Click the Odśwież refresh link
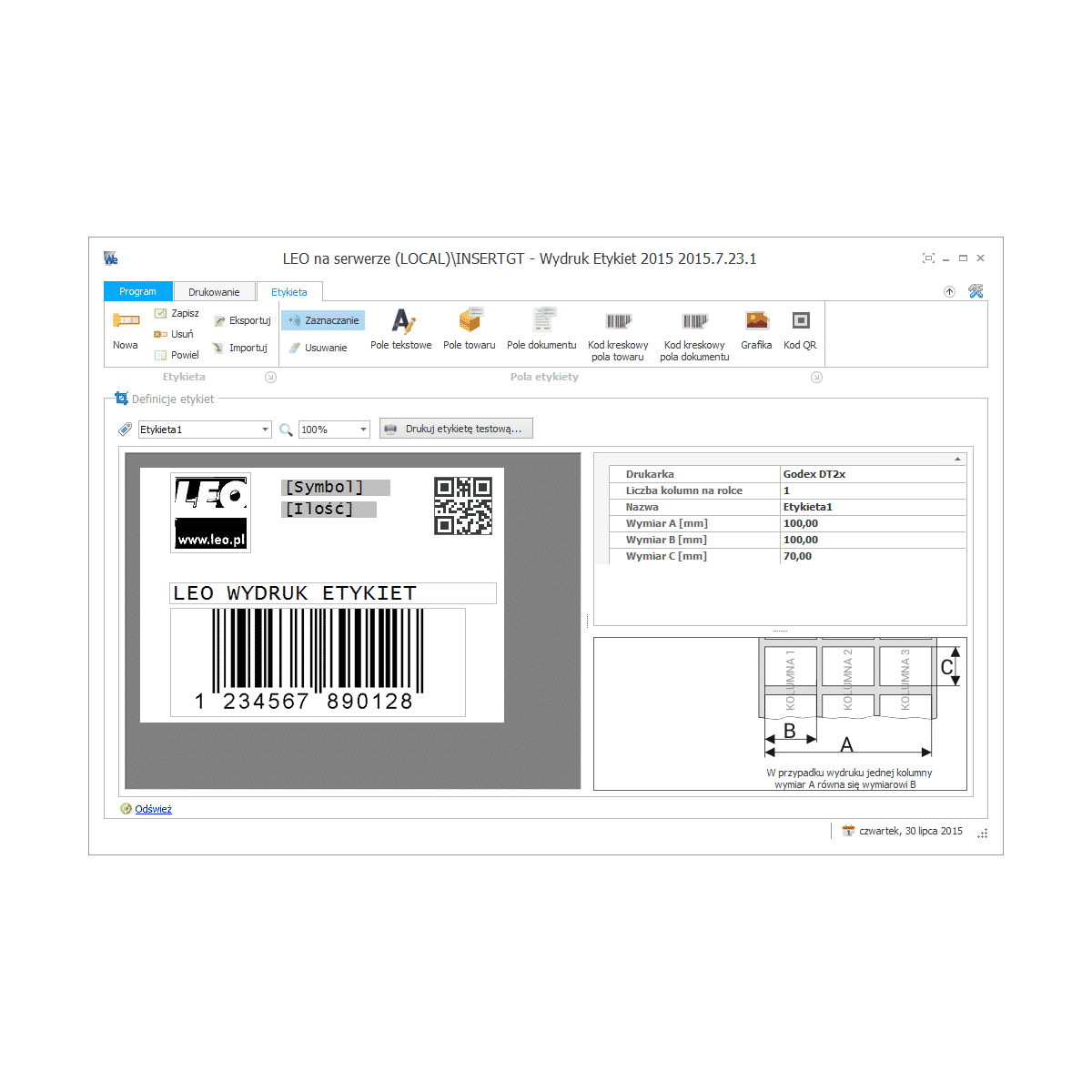The image size is (1092, 1092). pyautogui.click(x=153, y=809)
